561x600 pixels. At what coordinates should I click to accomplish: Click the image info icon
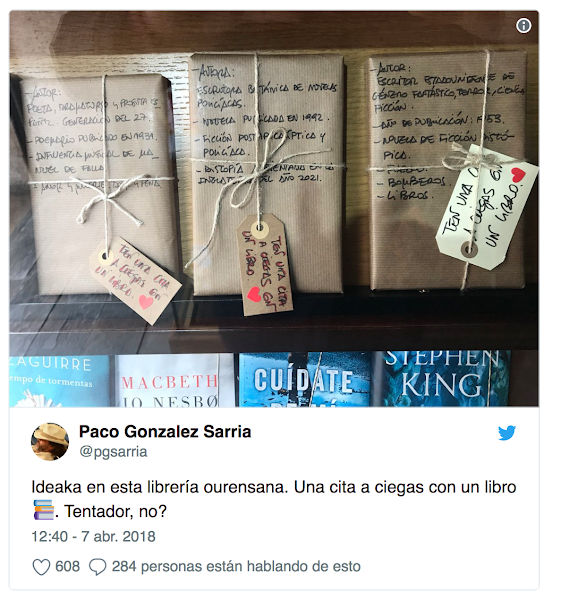tap(523, 26)
